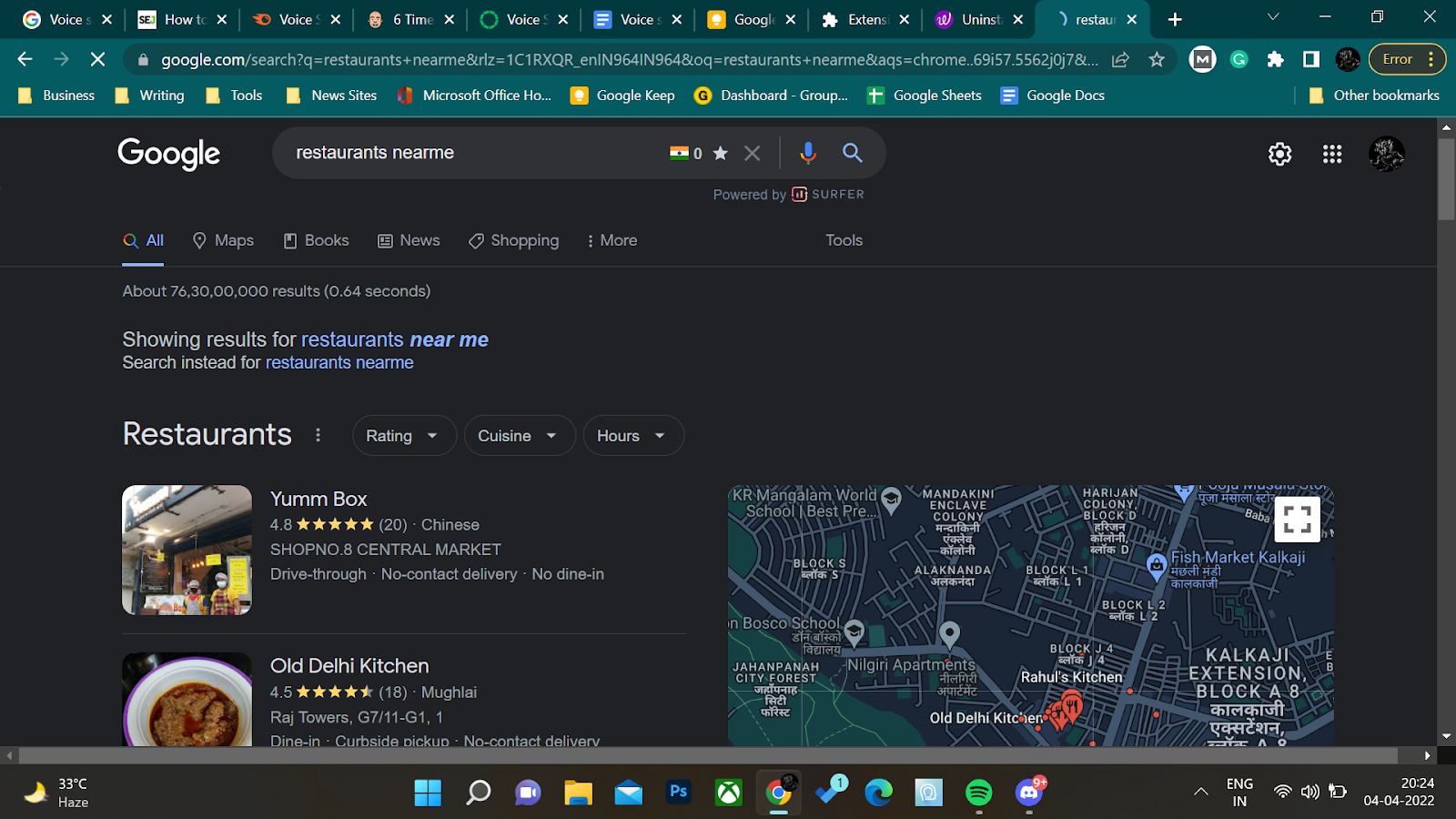
Task: Click the star icon inside the search box
Action: point(721,153)
